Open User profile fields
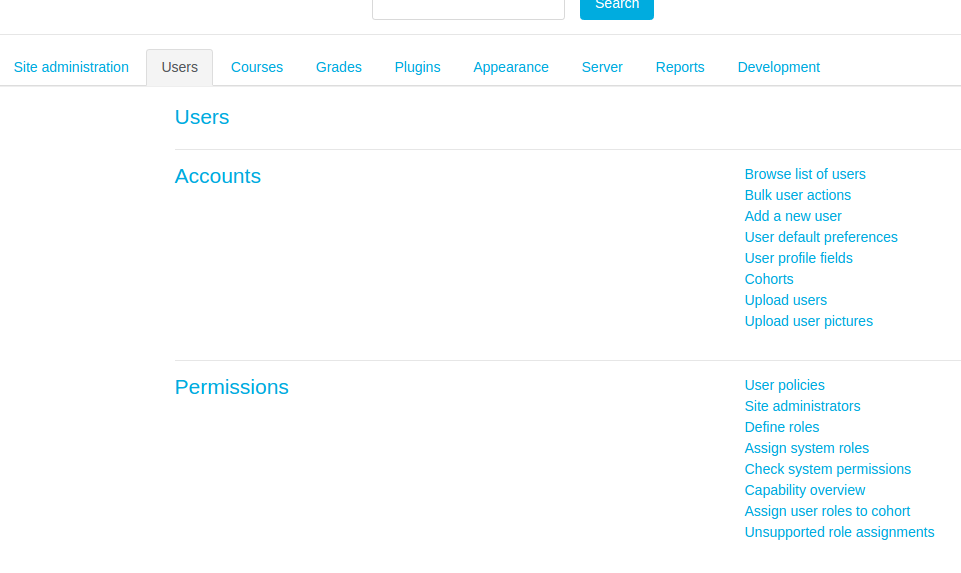961x573 pixels. 798,259
